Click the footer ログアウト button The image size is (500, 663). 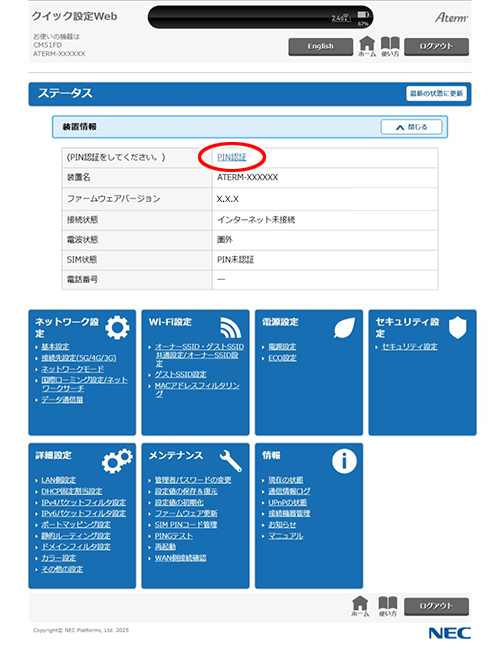pyautogui.click(x=436, y=606)
